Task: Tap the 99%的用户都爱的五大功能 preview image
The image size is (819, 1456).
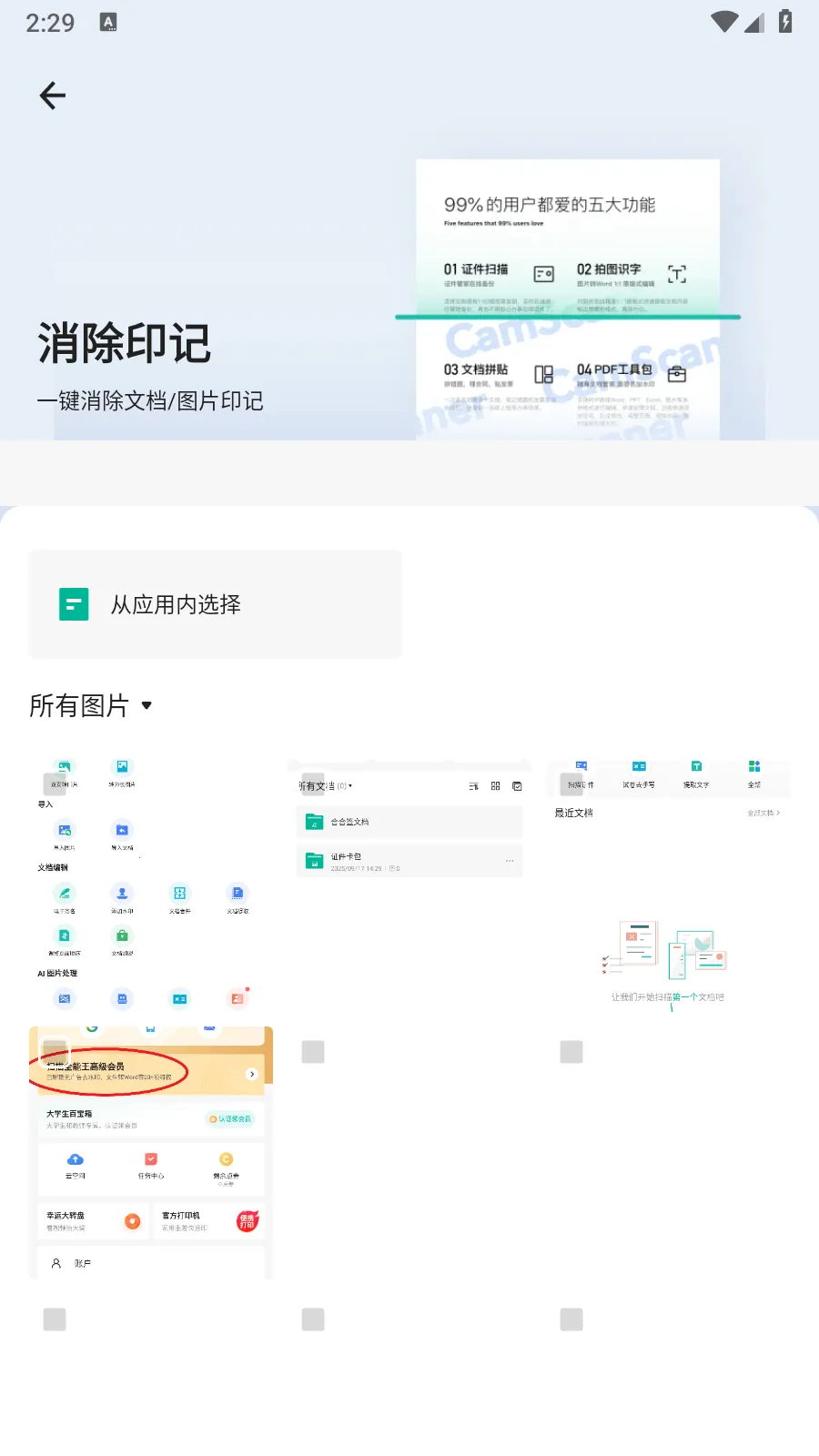Action: (x=568, y=300)
